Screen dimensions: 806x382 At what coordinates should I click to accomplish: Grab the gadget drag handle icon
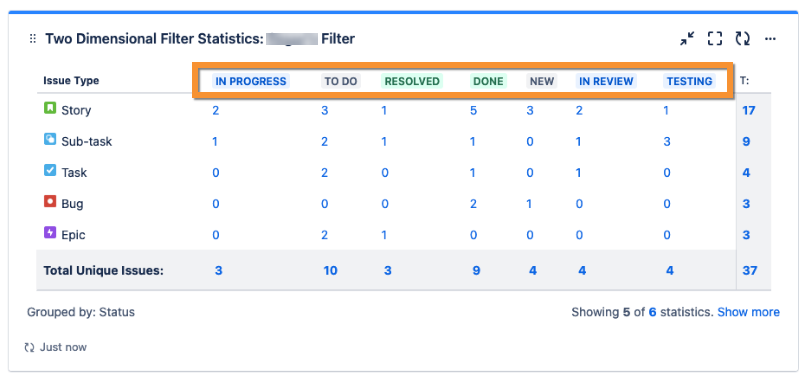pos(32,39)
